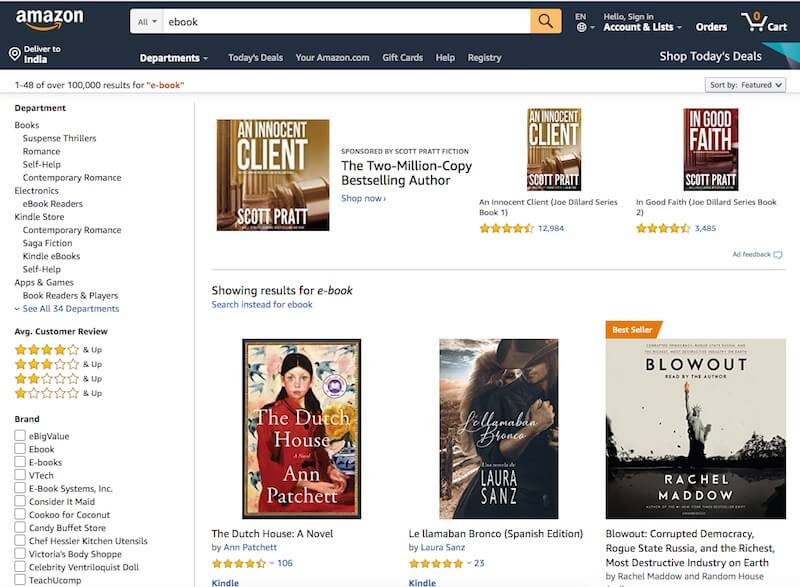800x587 pixels.
Task: Check the eBigValue brand checkbox
Action: (x=20, y=436)
